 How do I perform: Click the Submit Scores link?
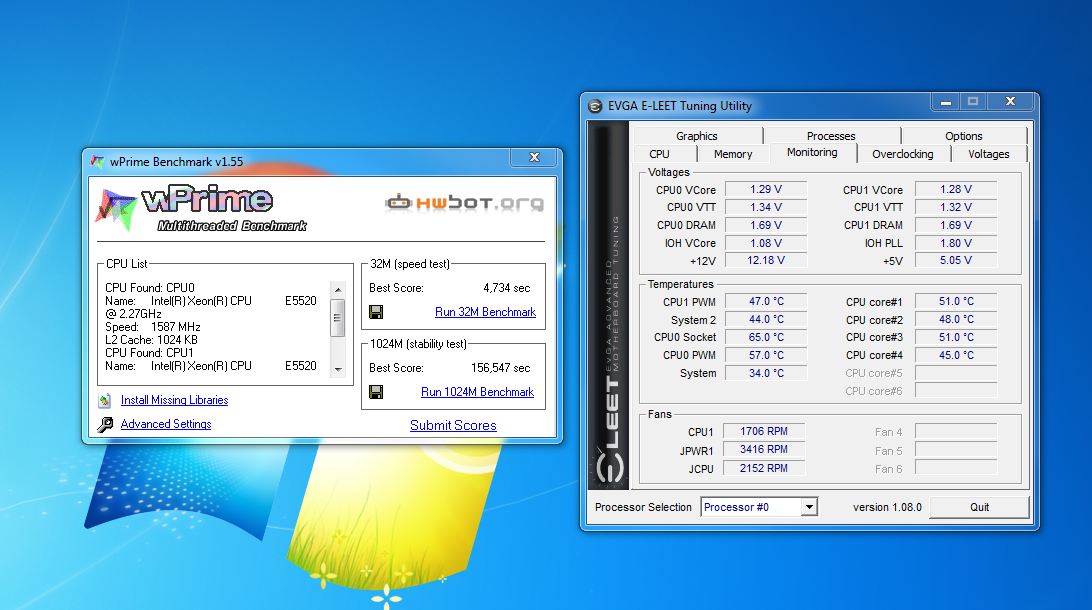coord(453,425)
